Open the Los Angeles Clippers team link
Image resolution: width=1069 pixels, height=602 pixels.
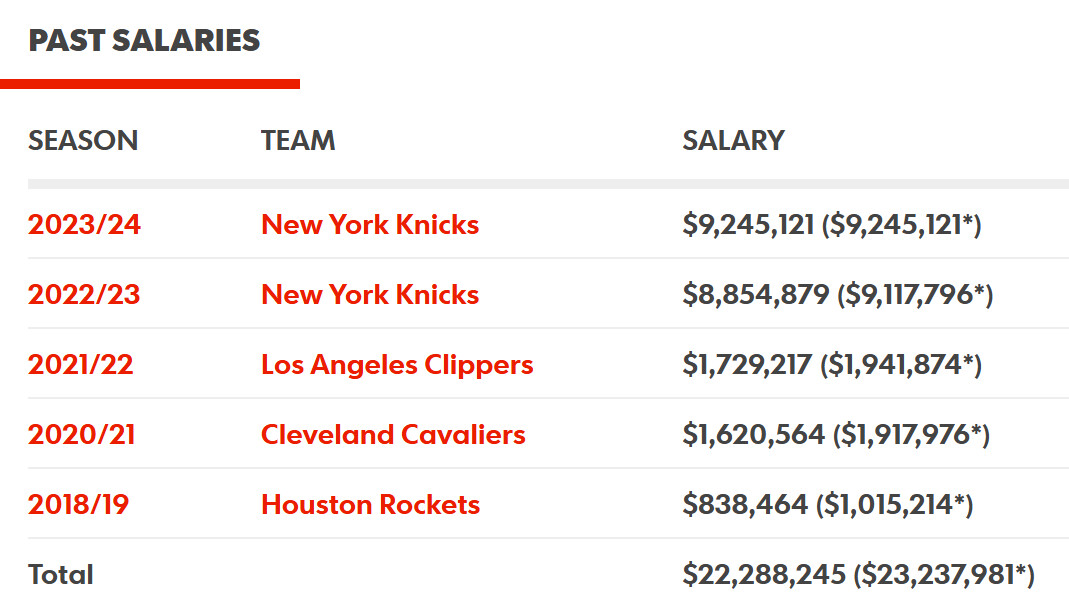(x=397, y=365)
